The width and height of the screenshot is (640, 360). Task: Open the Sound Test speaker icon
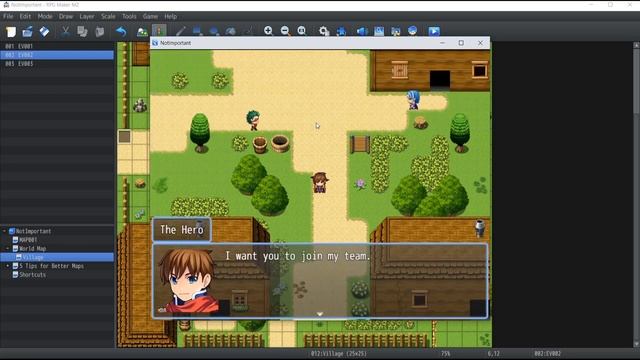click(362, 31)
